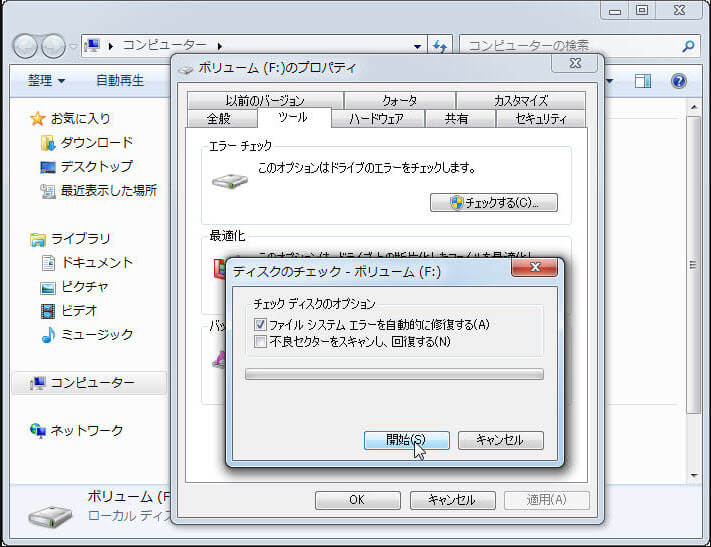Switch to the カスタマイズ tab
711x547 pixels.
click(x=521, y=100)
